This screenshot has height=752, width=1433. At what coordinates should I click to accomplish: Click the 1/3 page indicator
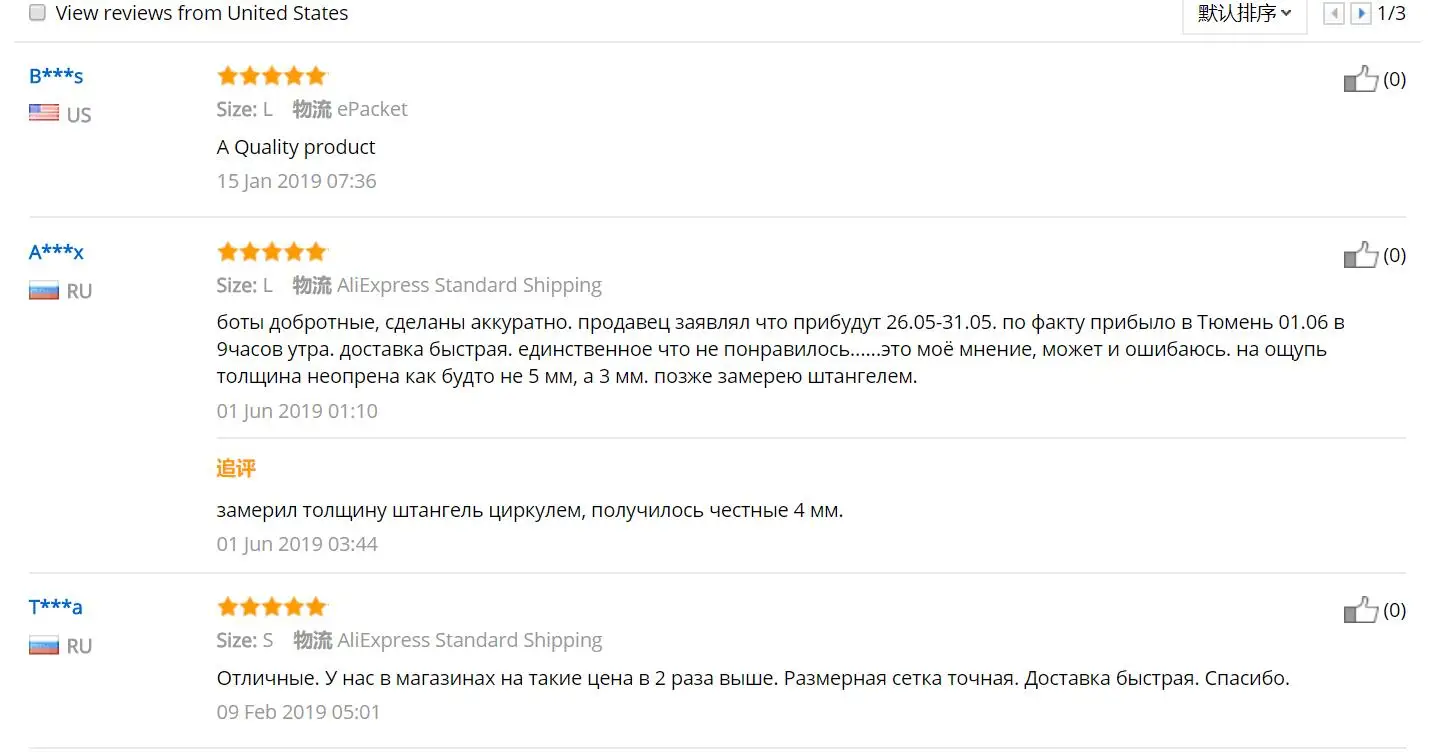pyautogui.click(x=1391, y=14)
